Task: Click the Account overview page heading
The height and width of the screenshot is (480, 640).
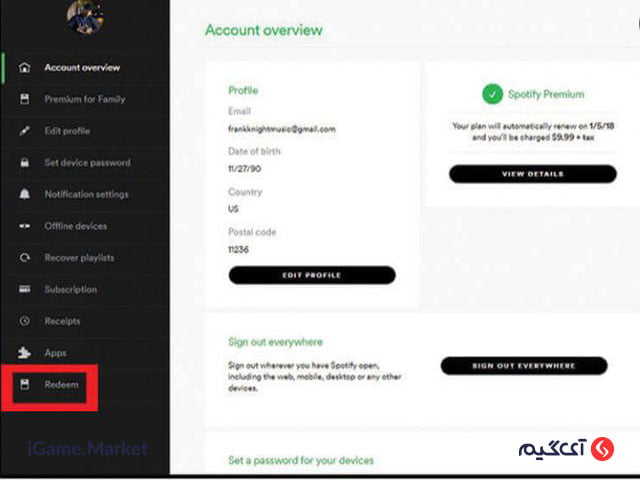Action: point(264,30)
